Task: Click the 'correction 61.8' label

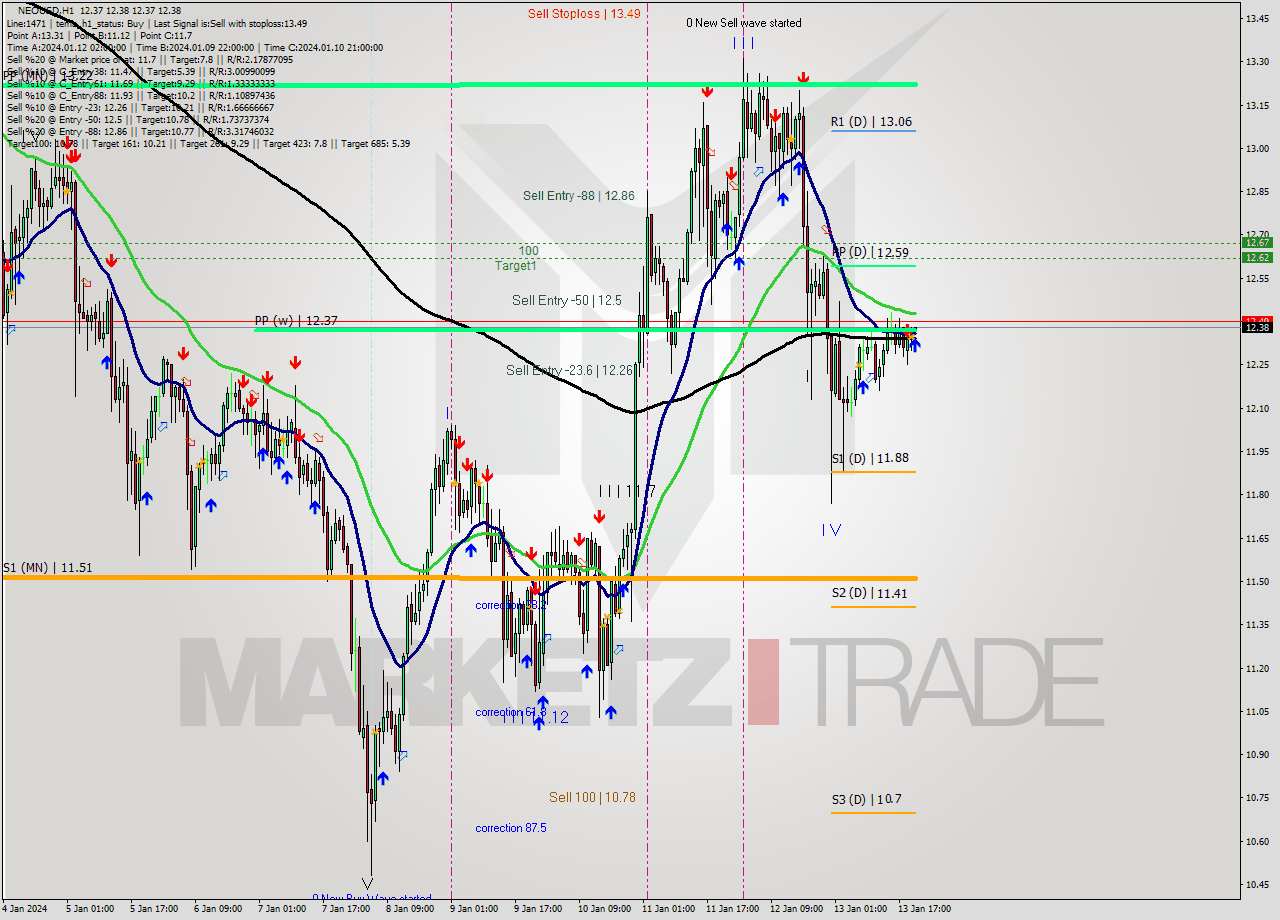Action: [x=509, y=712]
